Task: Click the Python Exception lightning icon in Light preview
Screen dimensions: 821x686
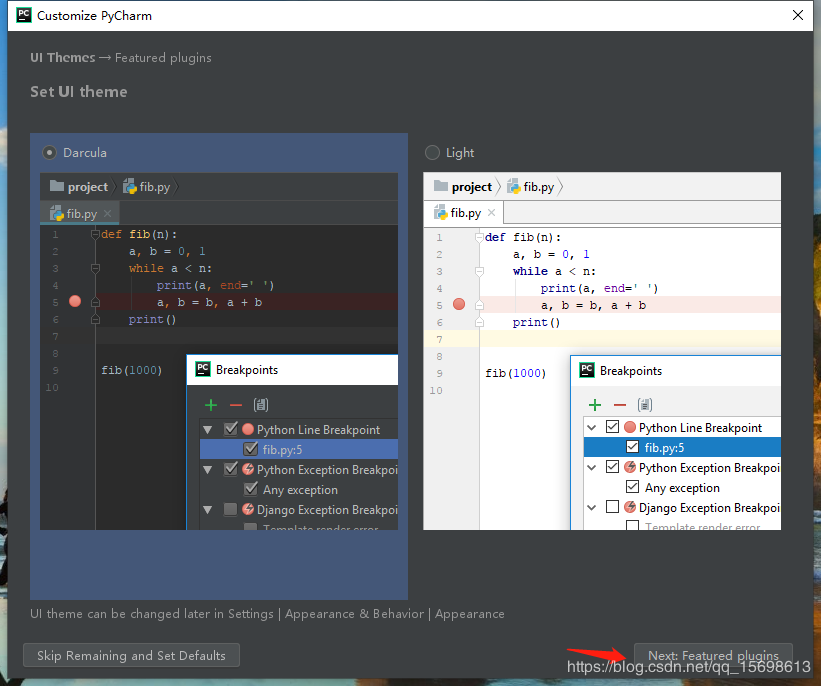Action: click(630, 467)
